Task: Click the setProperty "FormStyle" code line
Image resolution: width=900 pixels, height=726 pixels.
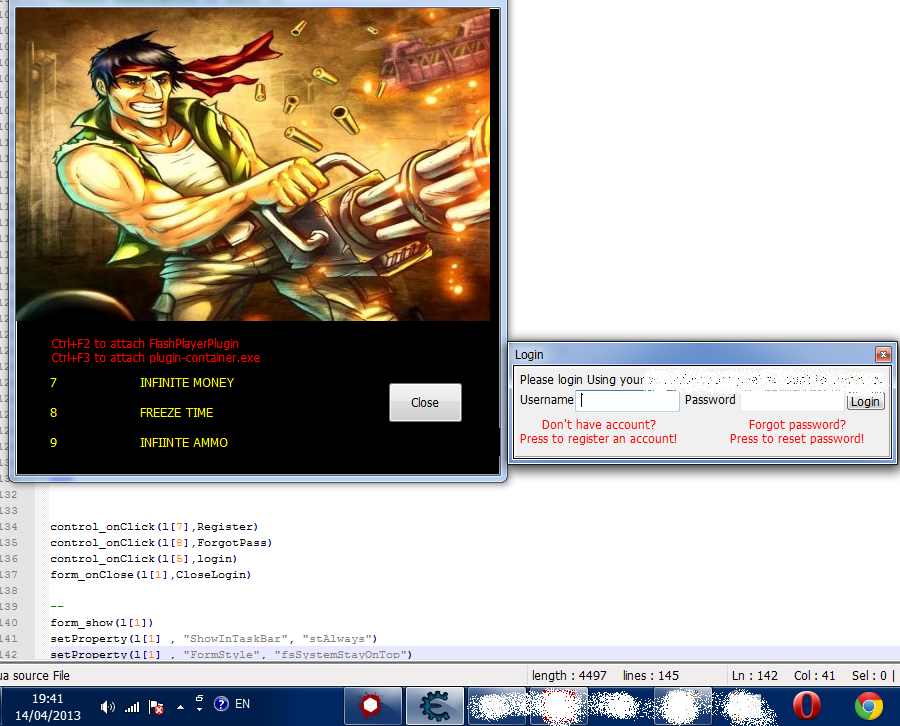Action: pos(231,655)
